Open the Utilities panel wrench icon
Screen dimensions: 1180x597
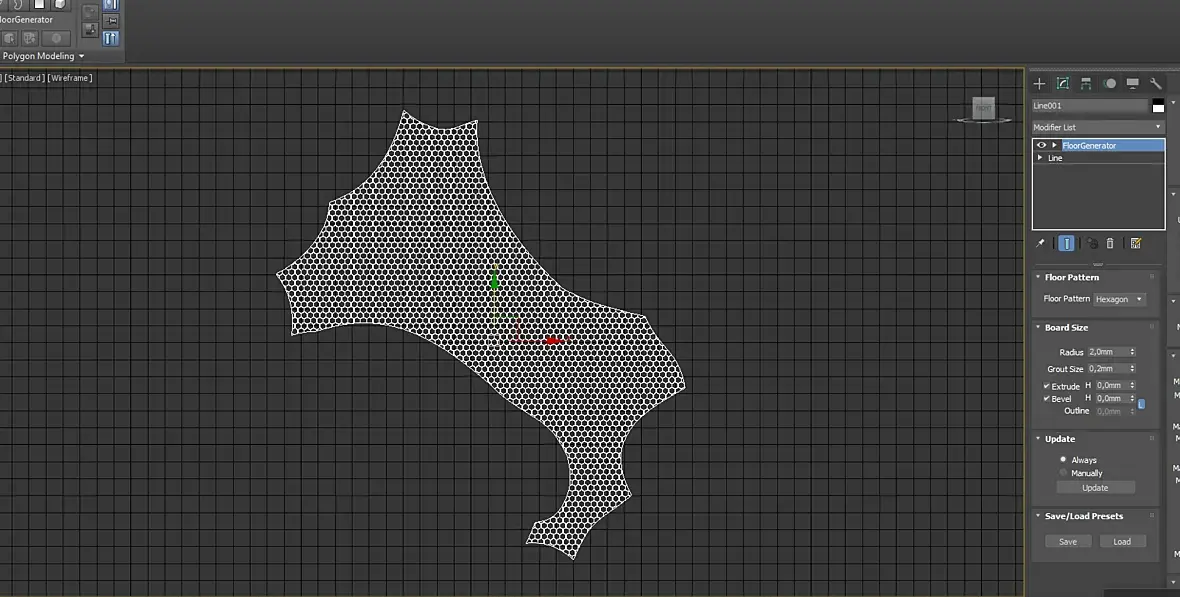[x=1156, y=84]
